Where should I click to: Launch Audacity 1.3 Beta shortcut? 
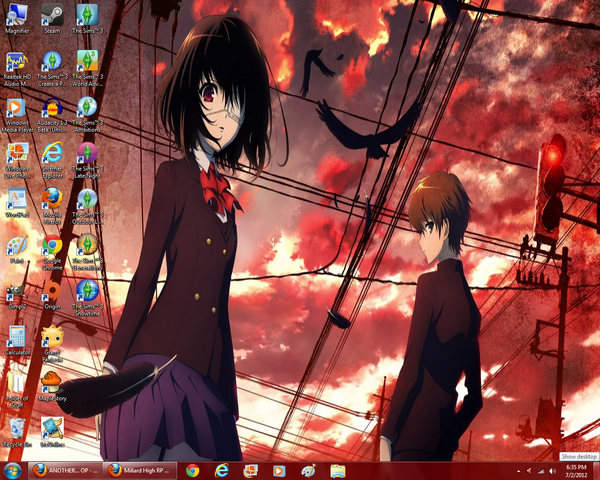point(52,116)
